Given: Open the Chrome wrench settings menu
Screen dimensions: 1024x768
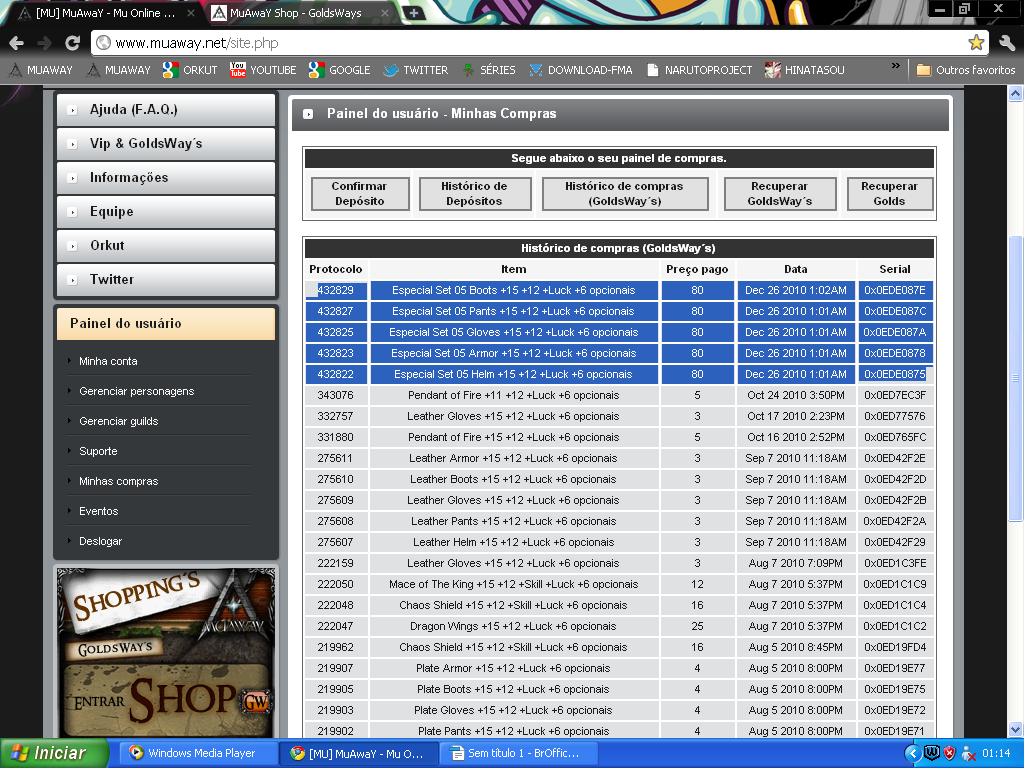Looking at the screenshot, I should (x=1006, y=43).
